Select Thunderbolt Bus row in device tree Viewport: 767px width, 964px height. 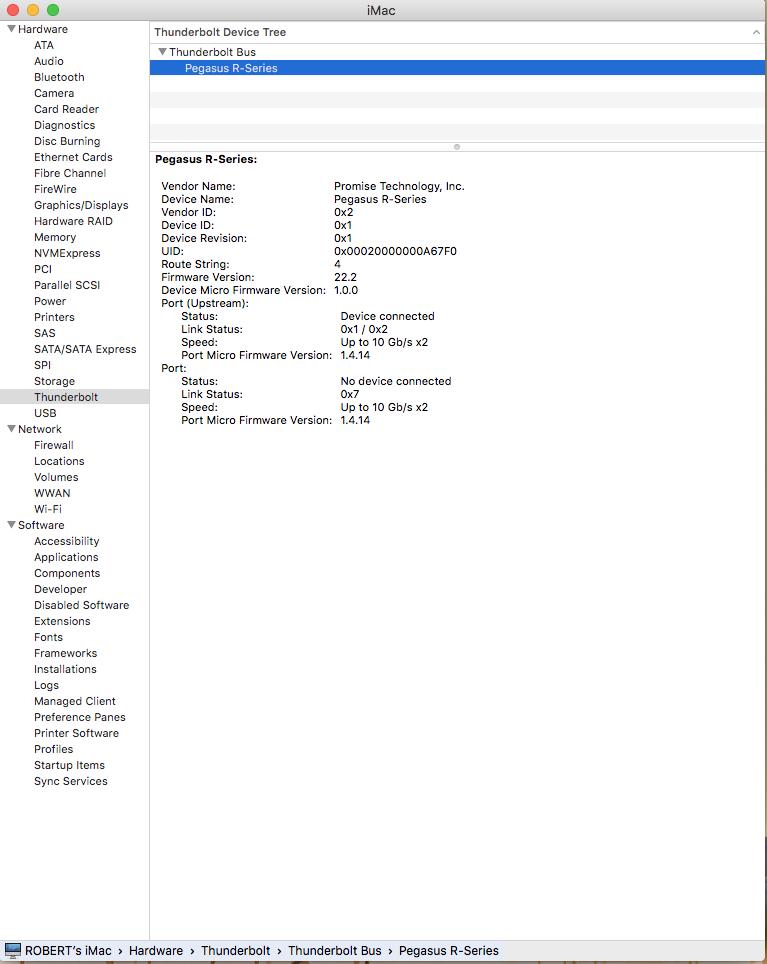pyautogui.click(x=457, y=52)
